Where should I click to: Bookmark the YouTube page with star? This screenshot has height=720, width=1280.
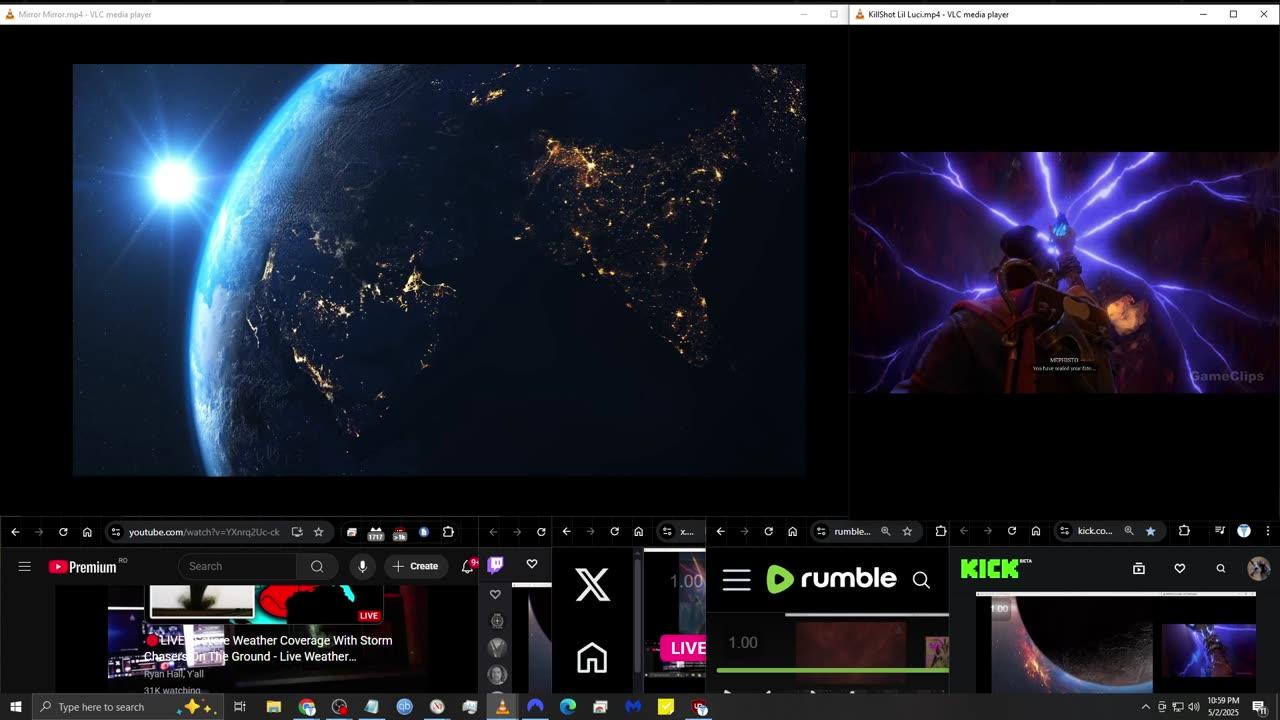[319, 532]
